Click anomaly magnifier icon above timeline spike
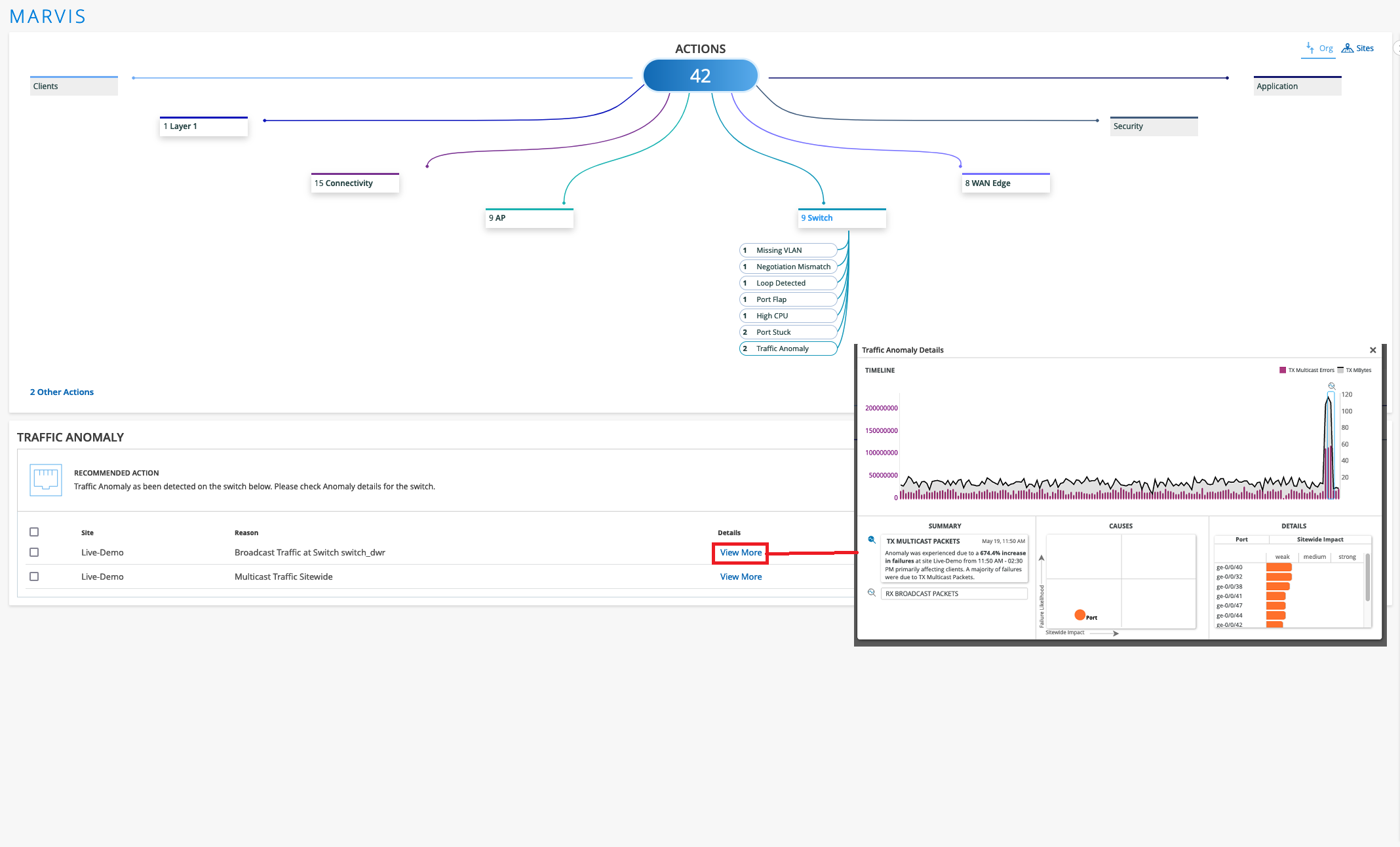 1331,386
